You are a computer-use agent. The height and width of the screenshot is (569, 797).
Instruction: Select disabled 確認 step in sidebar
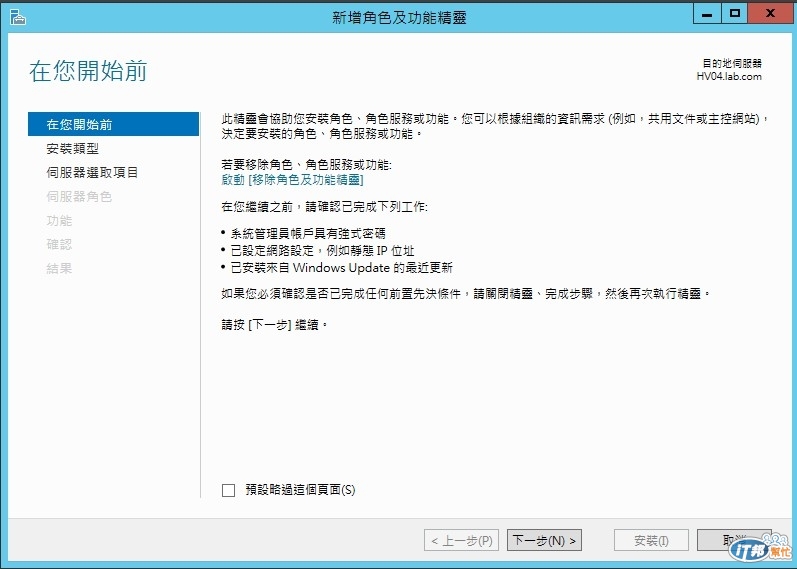click(59, 244)
